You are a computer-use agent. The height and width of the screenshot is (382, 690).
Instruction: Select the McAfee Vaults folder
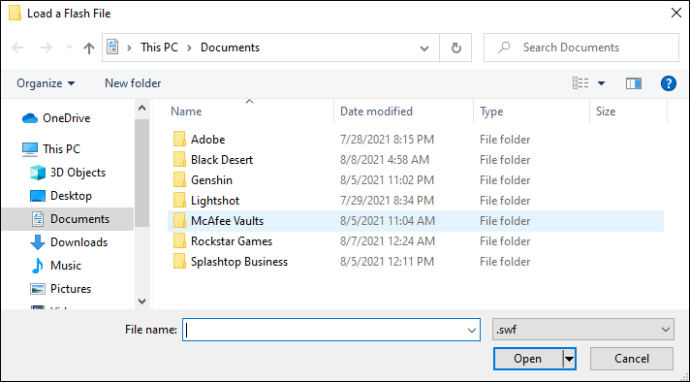415,221
